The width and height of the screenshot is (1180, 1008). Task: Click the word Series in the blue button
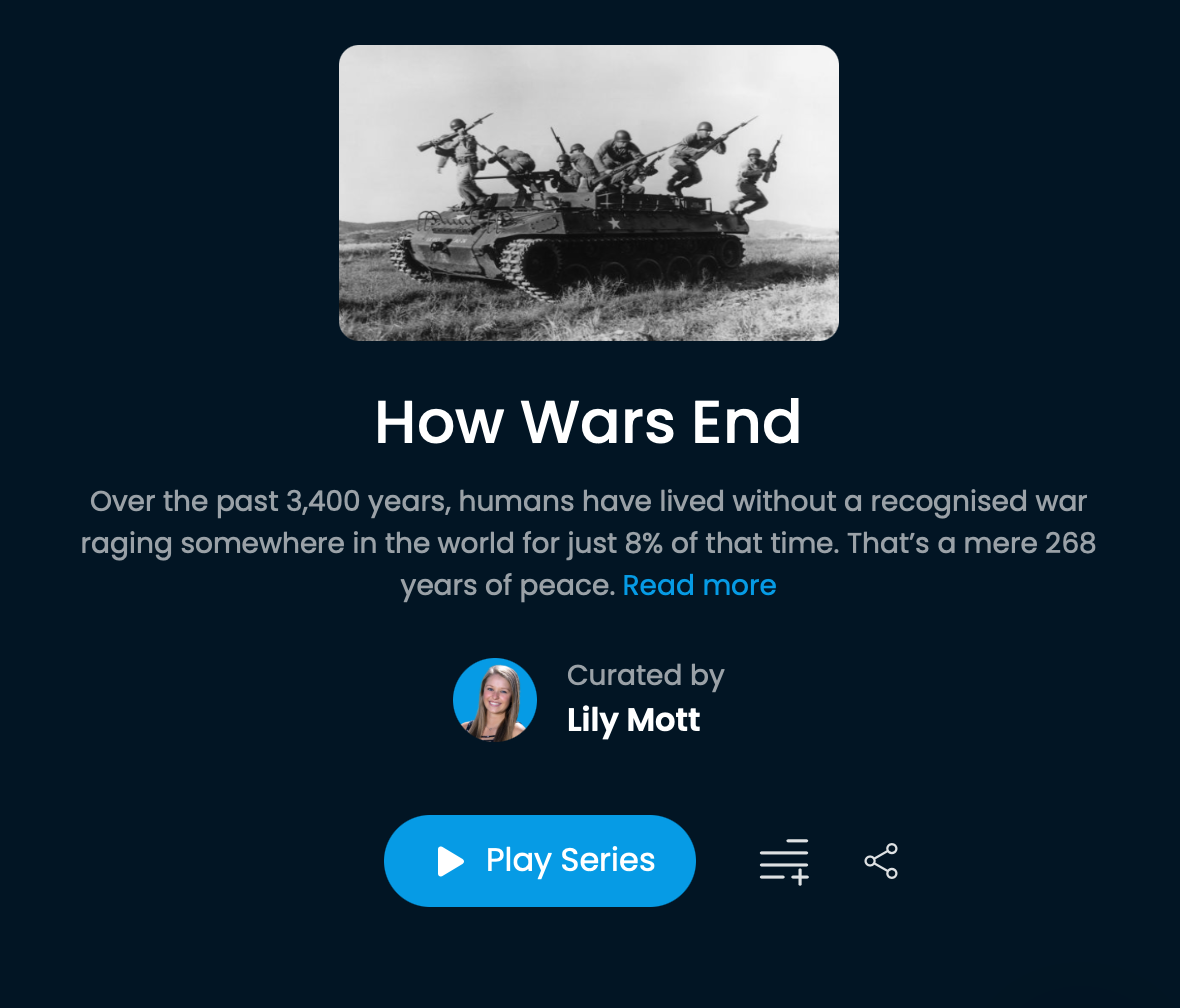(x=608, y=860)
